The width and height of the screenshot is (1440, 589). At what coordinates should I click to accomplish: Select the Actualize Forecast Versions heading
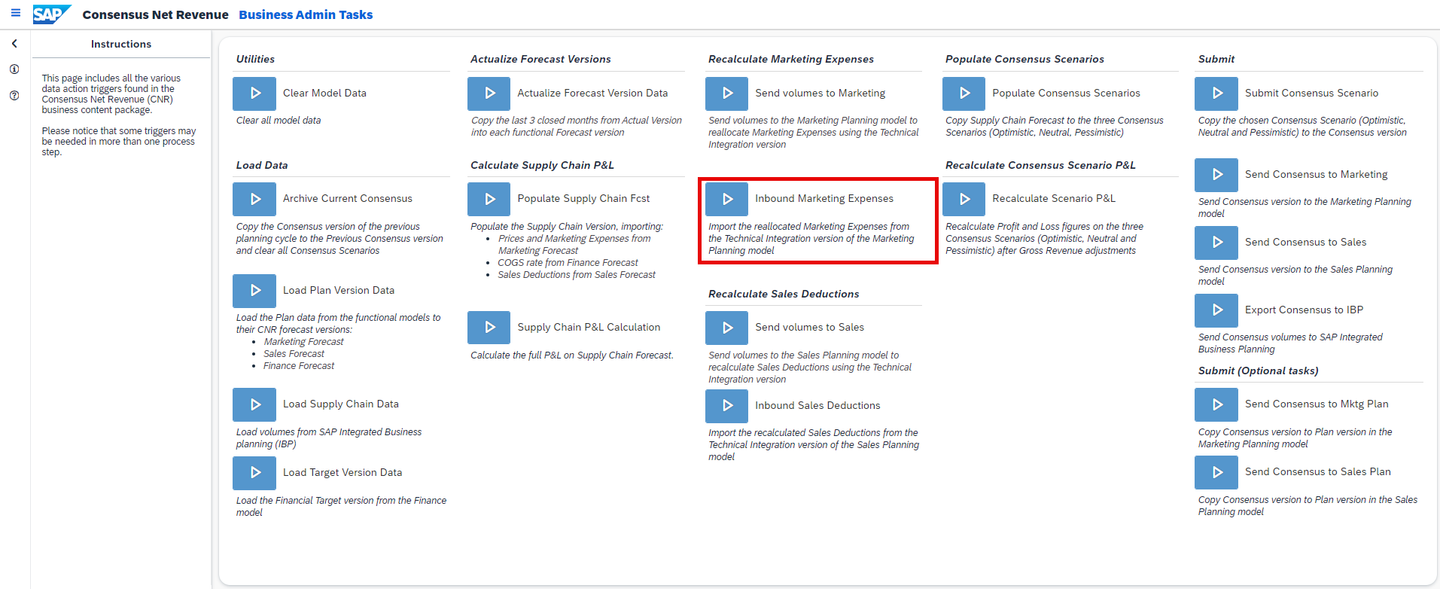coord(541,59)
